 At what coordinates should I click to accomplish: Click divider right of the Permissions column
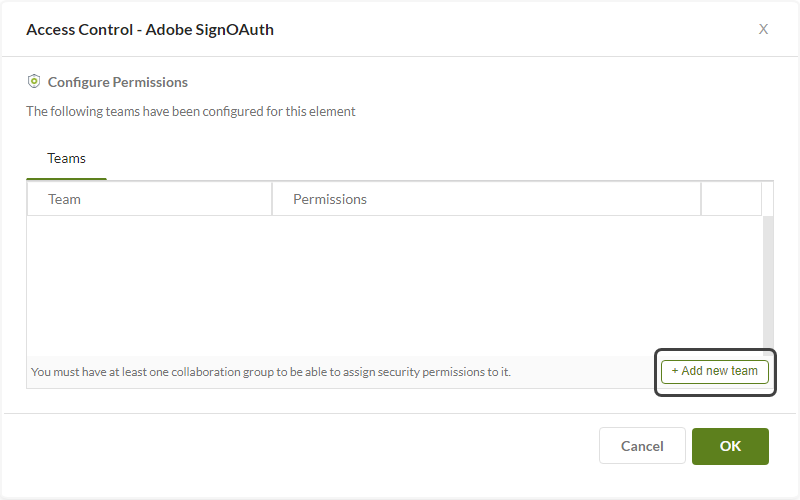(701, 199)
